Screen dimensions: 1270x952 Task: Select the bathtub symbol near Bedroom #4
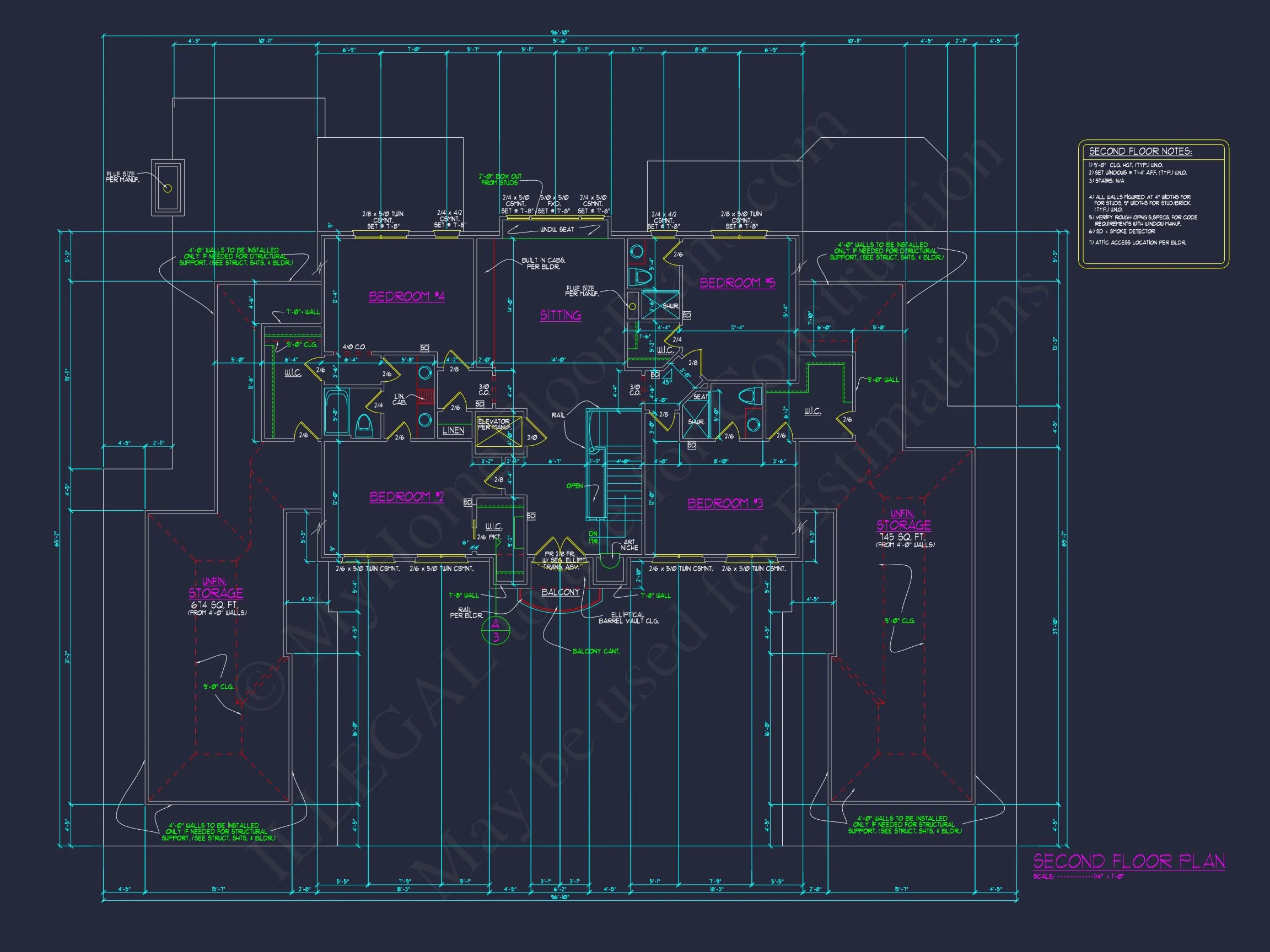click(x=336, y=411)
